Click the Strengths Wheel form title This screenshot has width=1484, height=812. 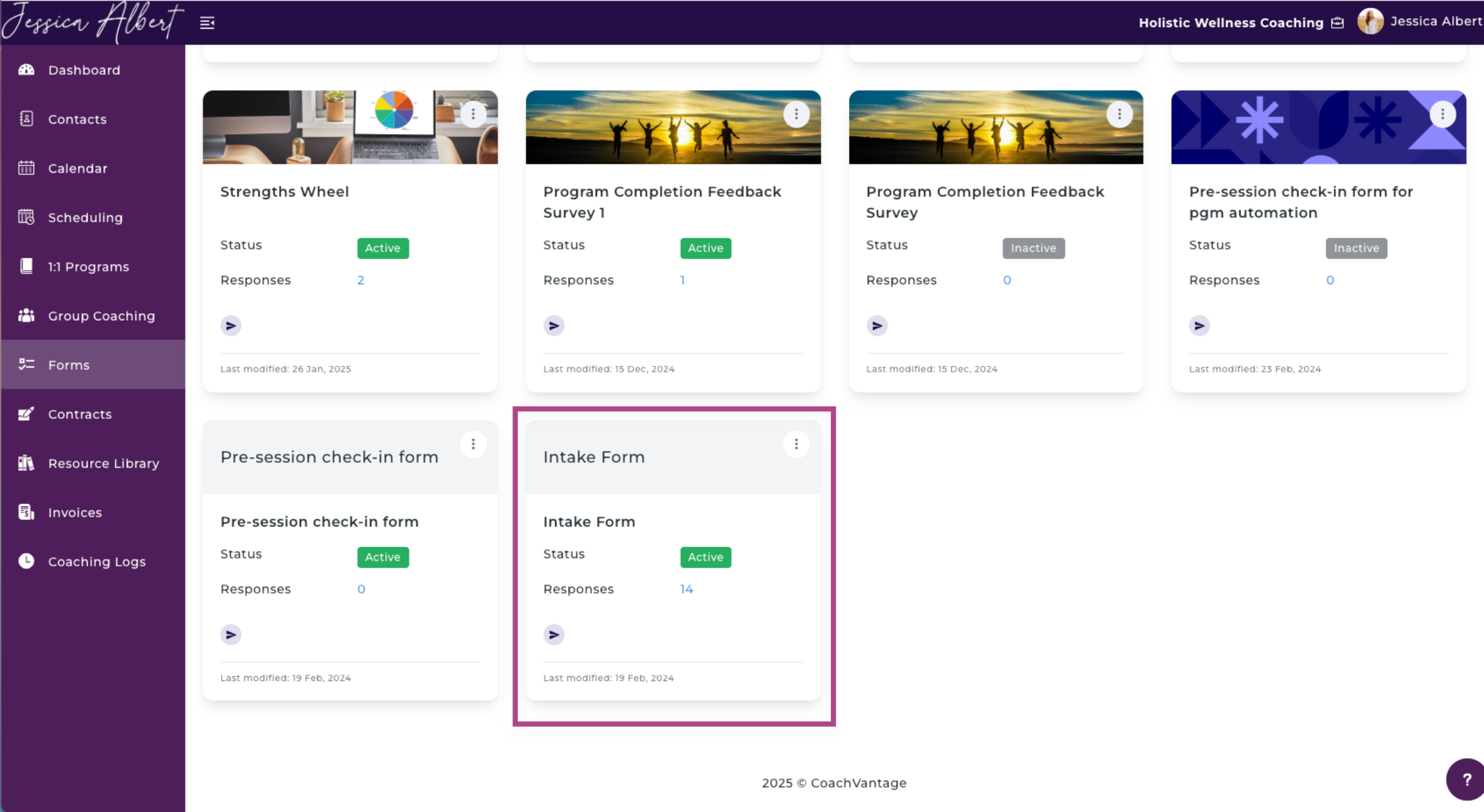coord(284,191)
